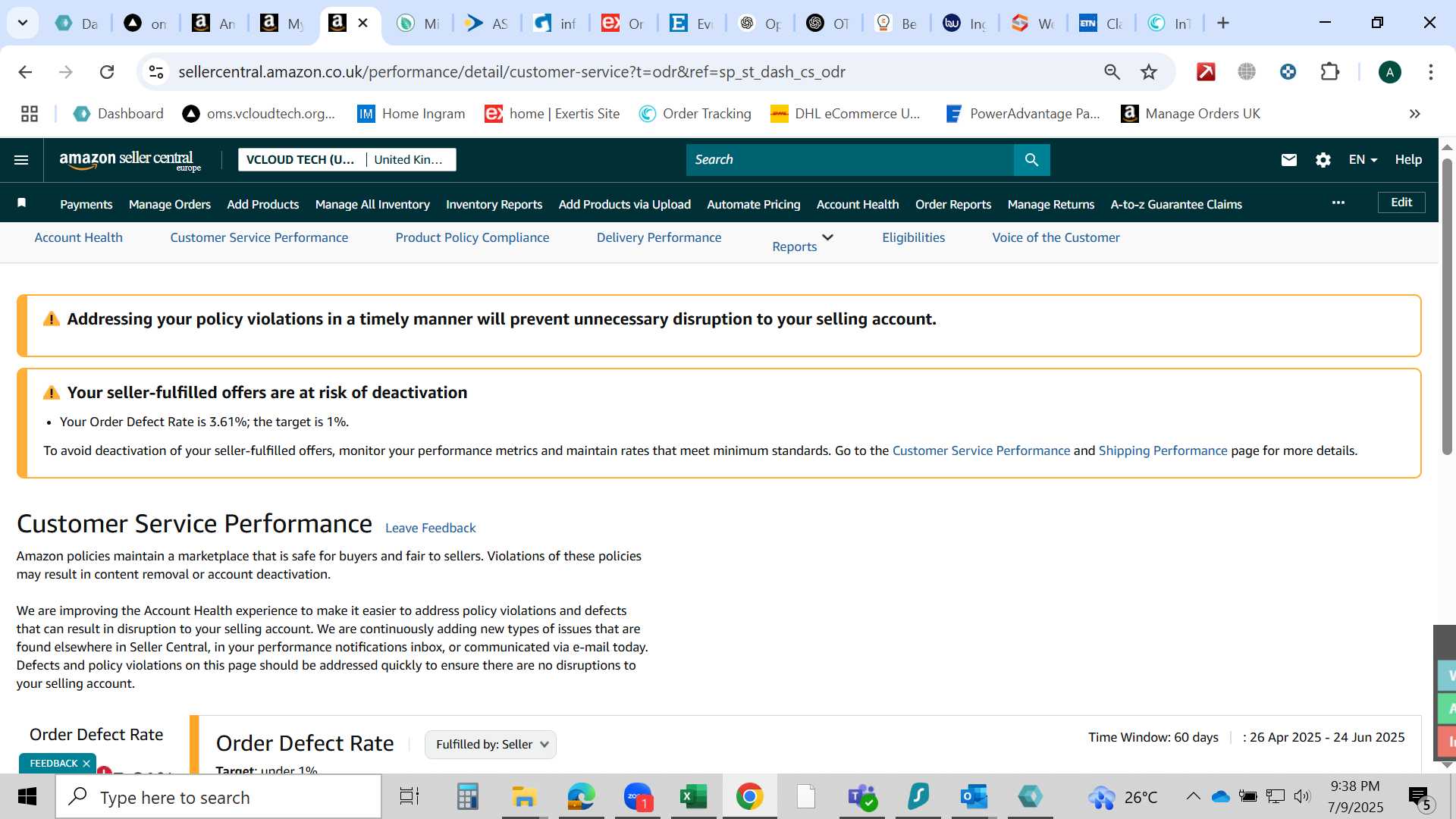
Task: Open Payments in the nav bar
Action: pos(86,204)
